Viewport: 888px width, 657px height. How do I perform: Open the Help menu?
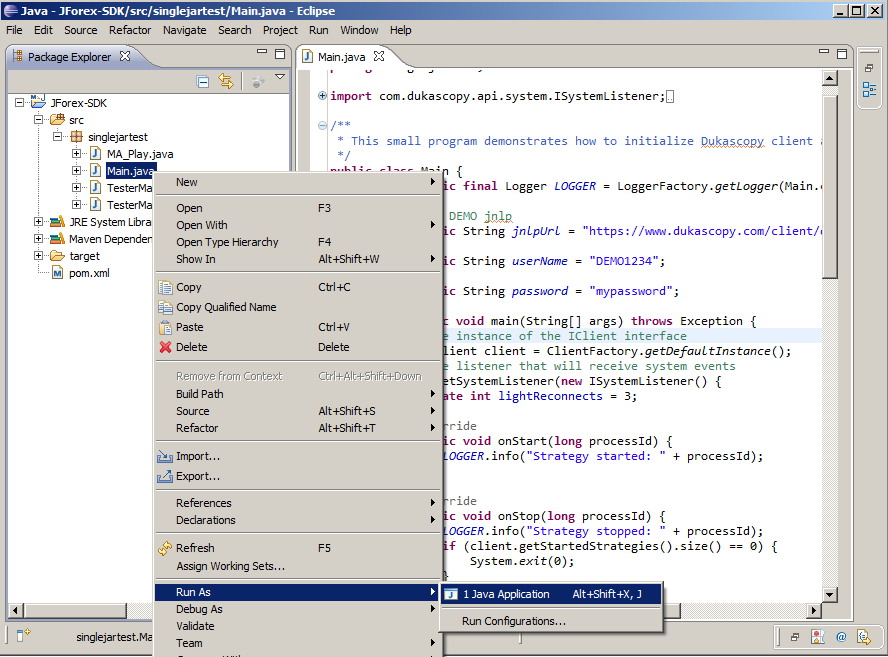click(x=400, y=30)
